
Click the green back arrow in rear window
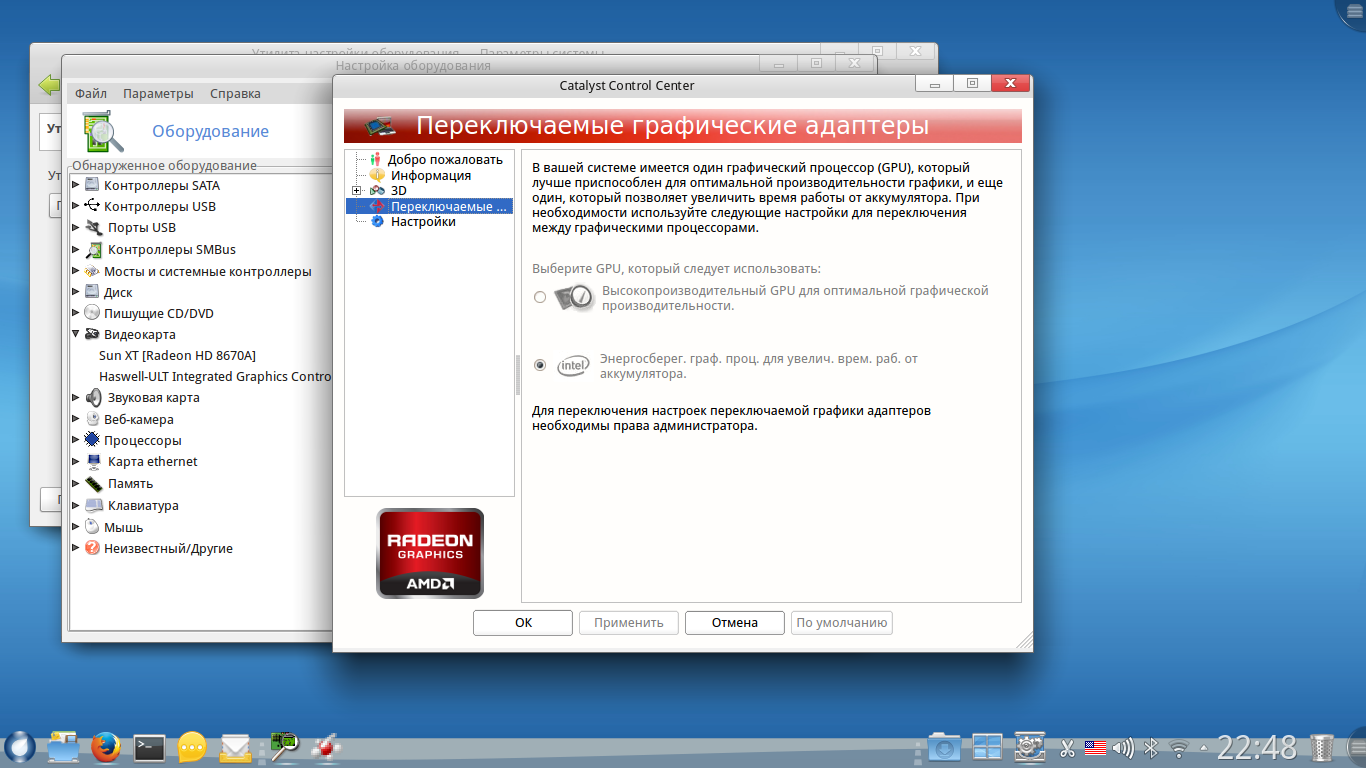(x=49, y=86)
